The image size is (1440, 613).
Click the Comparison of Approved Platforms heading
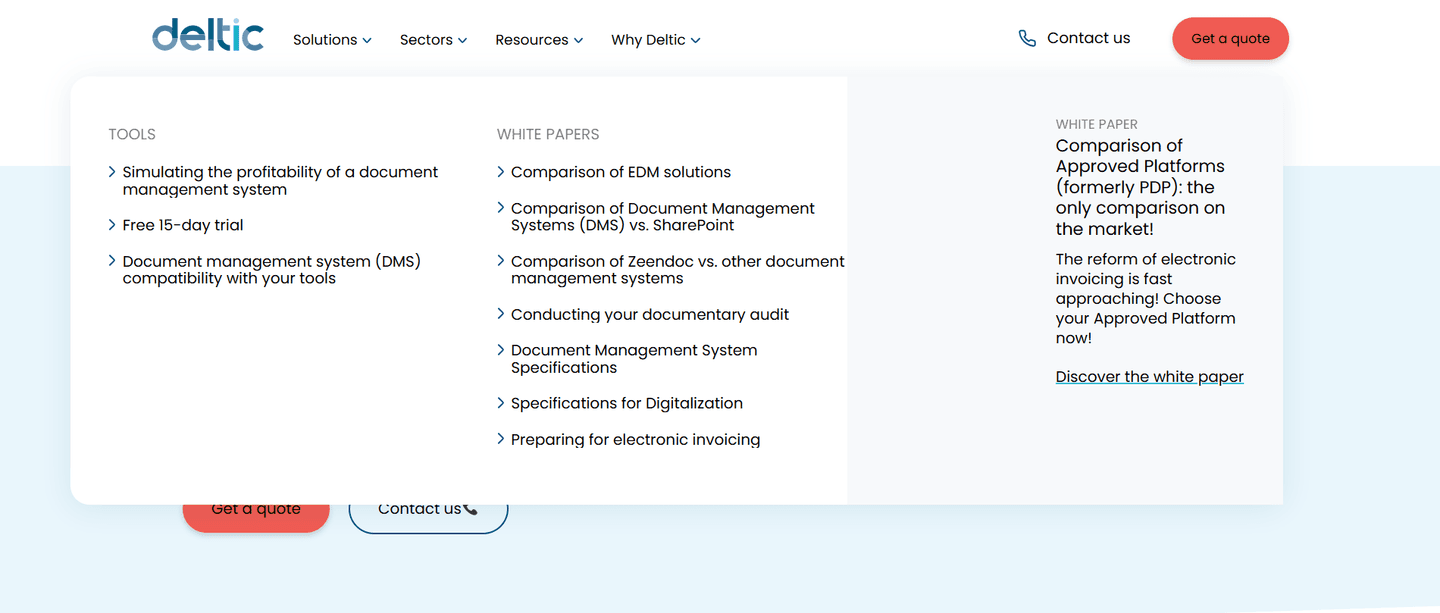[1140, 187]
